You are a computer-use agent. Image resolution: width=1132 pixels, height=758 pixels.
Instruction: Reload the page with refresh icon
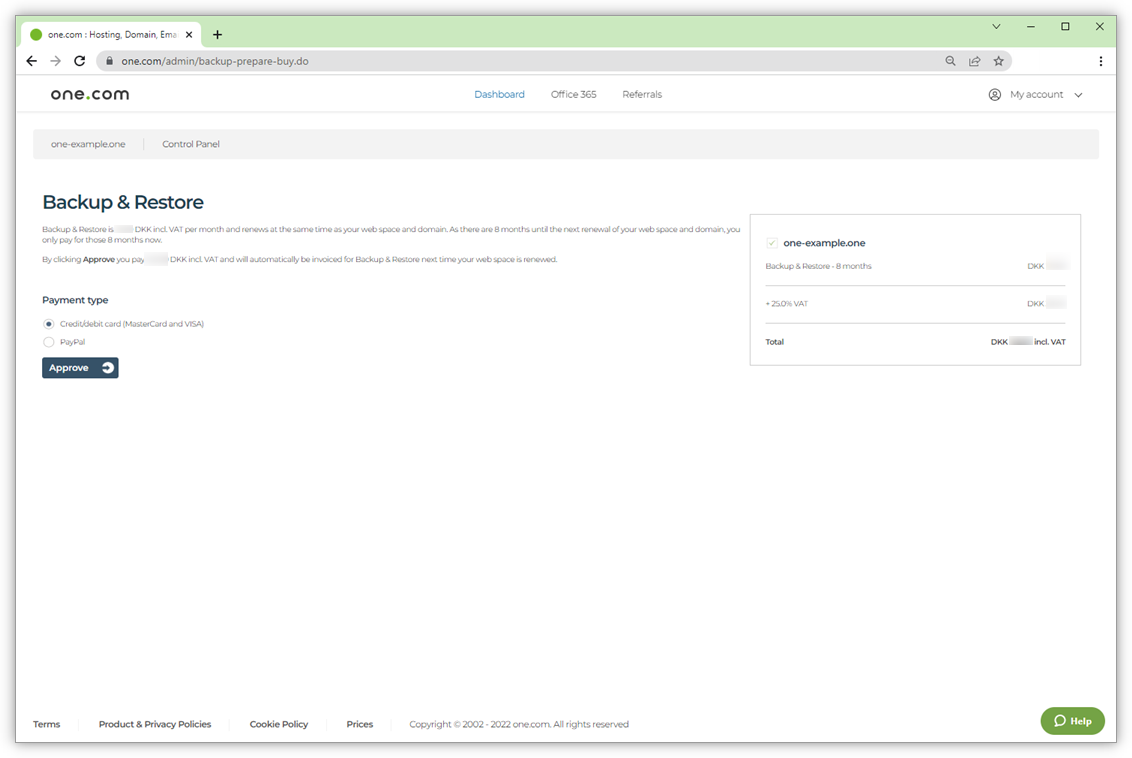click(79, 61)
